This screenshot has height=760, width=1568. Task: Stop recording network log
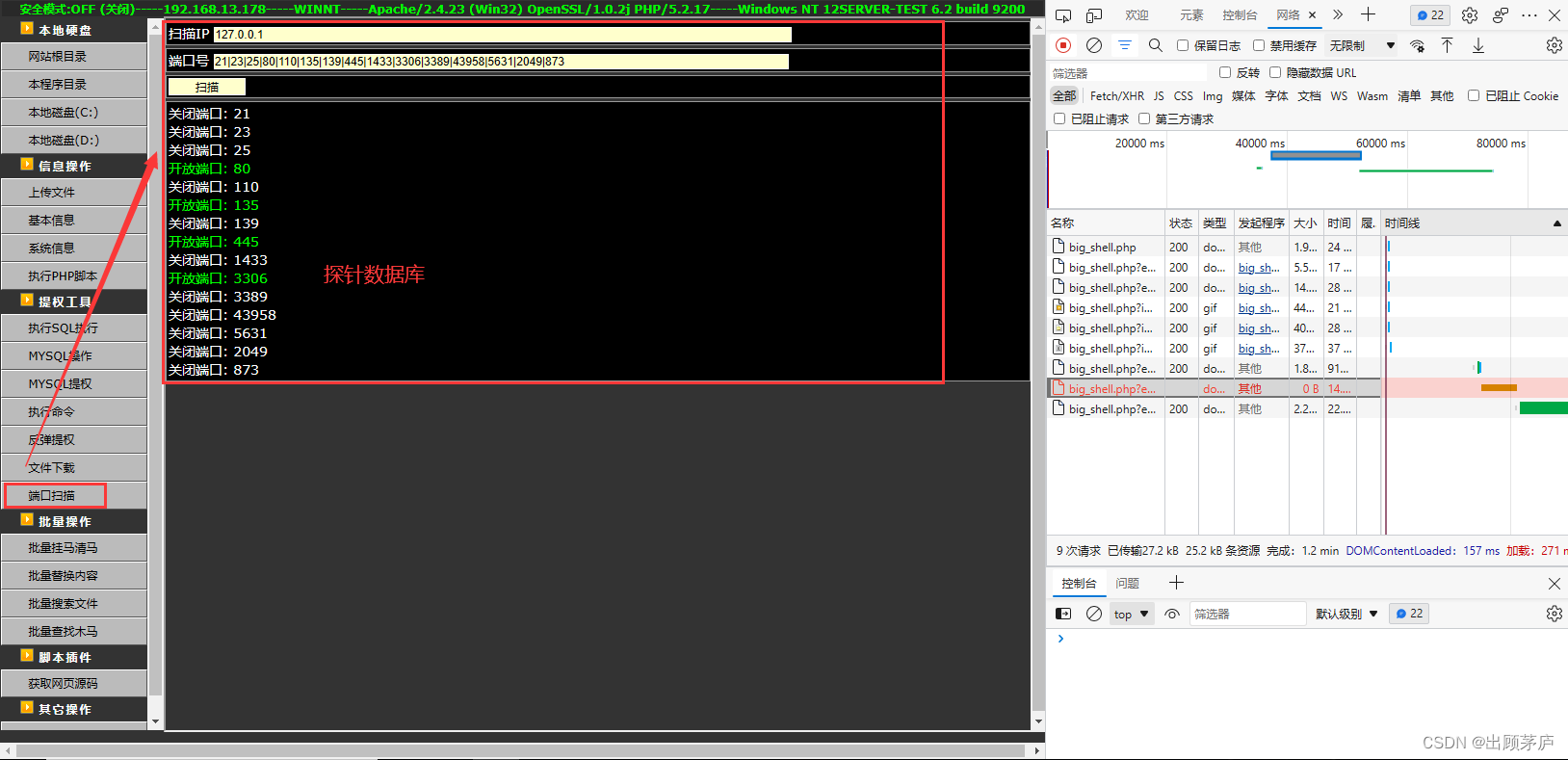tap(1063, 45)
